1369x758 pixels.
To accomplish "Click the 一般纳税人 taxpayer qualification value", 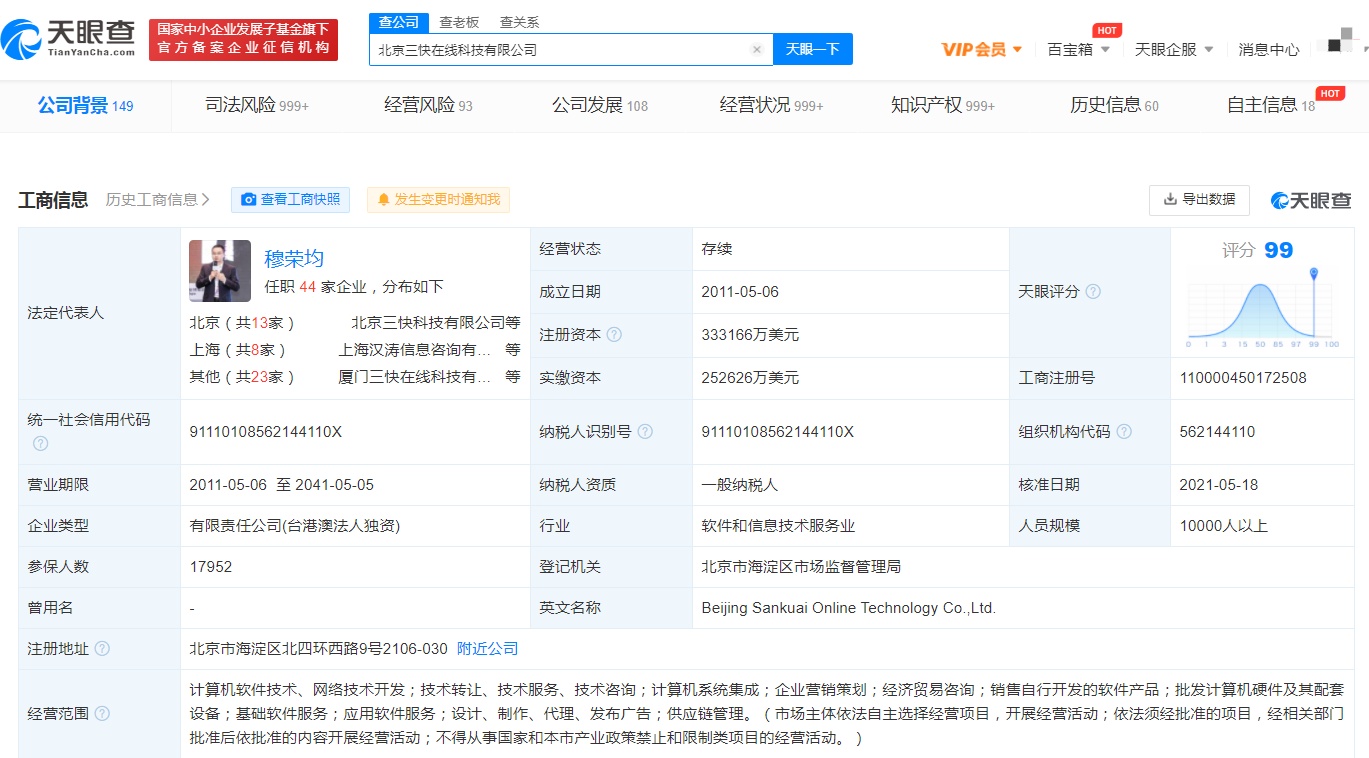I will point(740,485).
